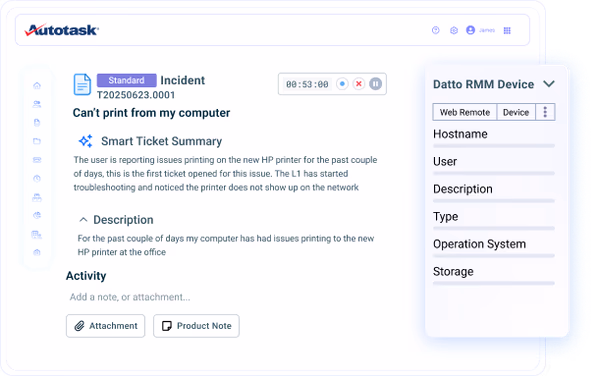600x376 pixels.
Task: Open the clock icon in sidebar
Action: [37, 178]
